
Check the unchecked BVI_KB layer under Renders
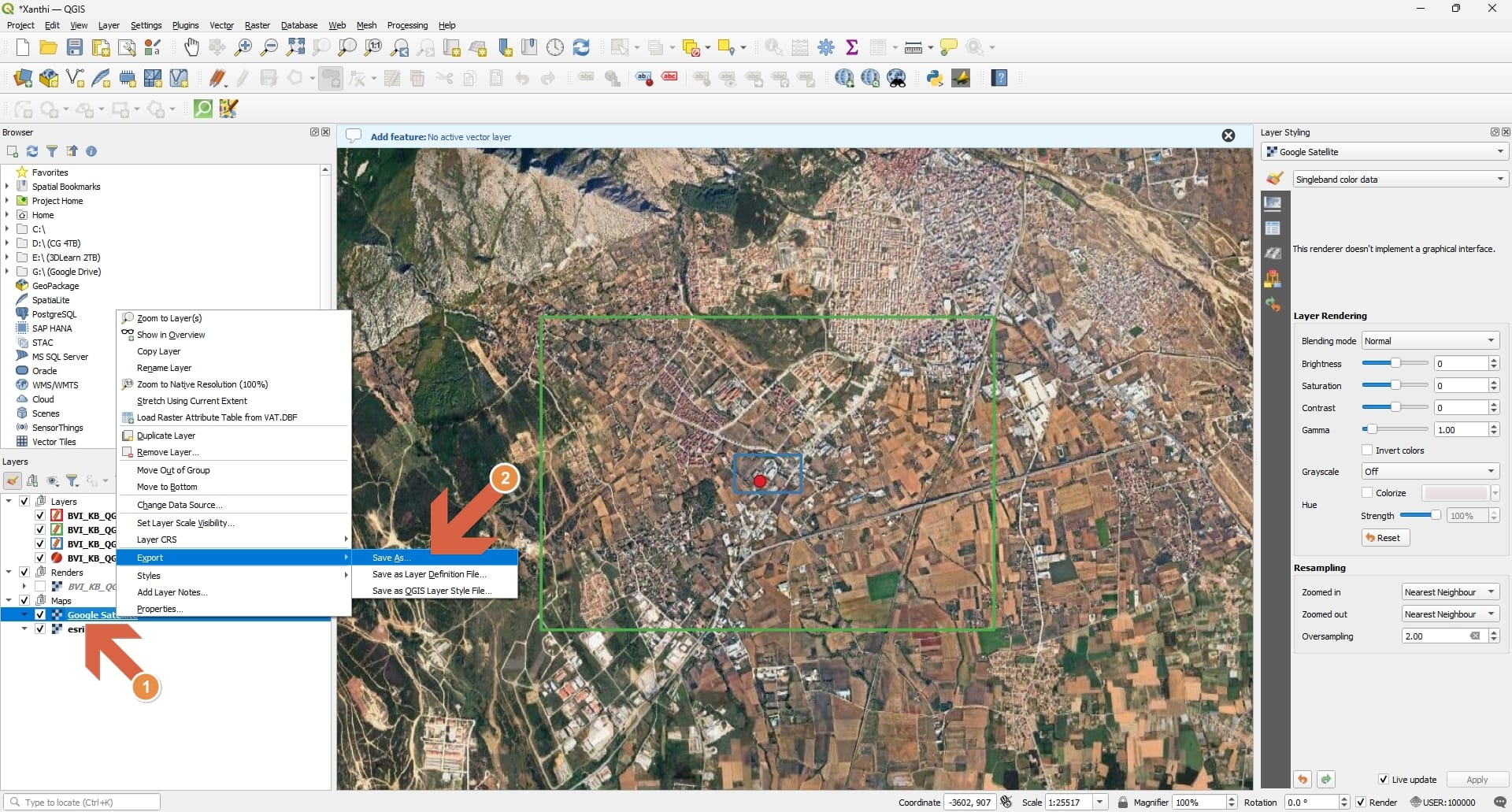click(40, 587)
